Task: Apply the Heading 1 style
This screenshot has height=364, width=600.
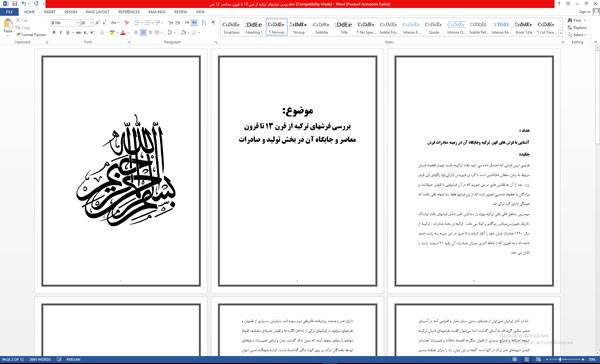Action: tap(254, 28)
